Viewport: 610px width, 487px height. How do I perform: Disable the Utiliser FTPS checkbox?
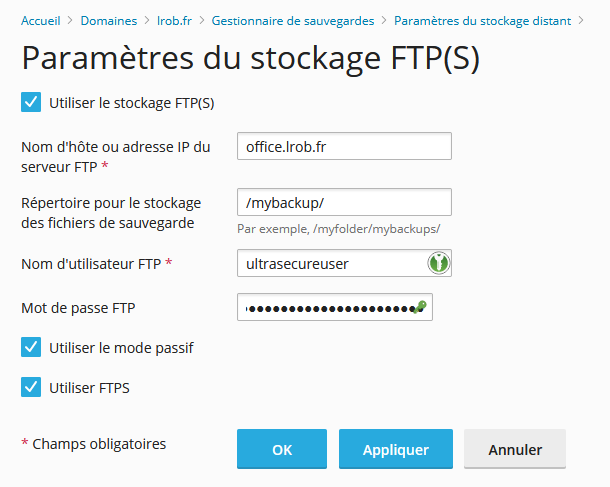31,387
